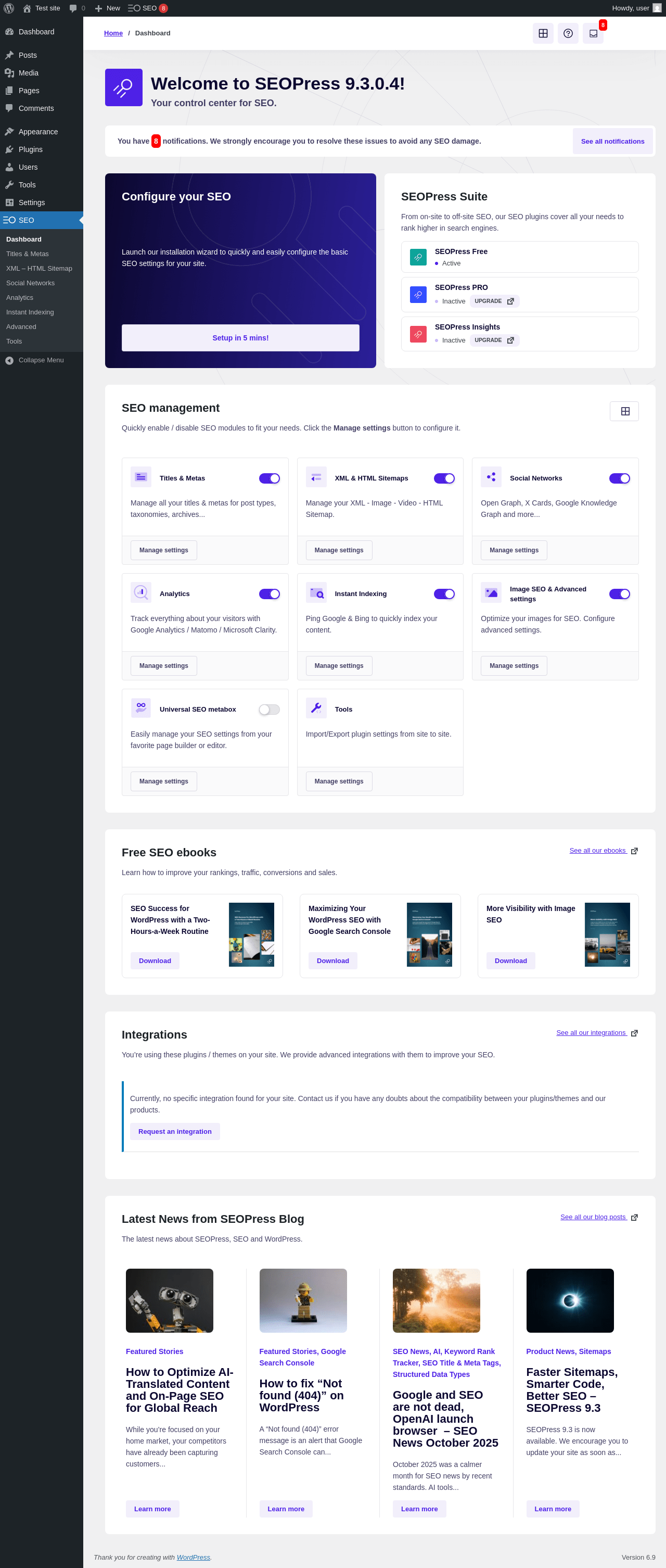Open Users in the admin sidebar
Screen dimensions: 666x1568
tap(41, 168)
